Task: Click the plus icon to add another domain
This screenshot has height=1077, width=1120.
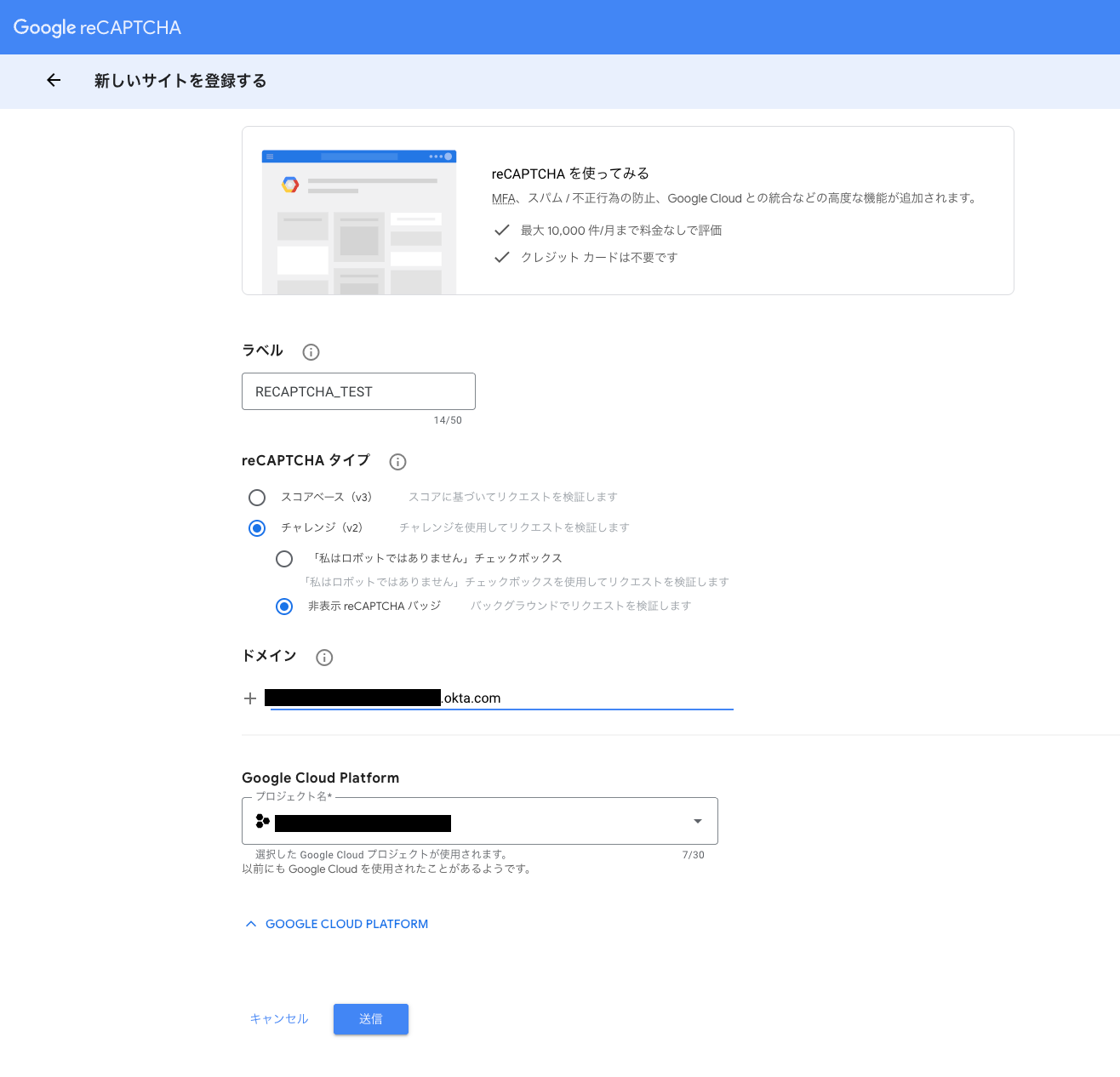Action: (x=249, y=698)
